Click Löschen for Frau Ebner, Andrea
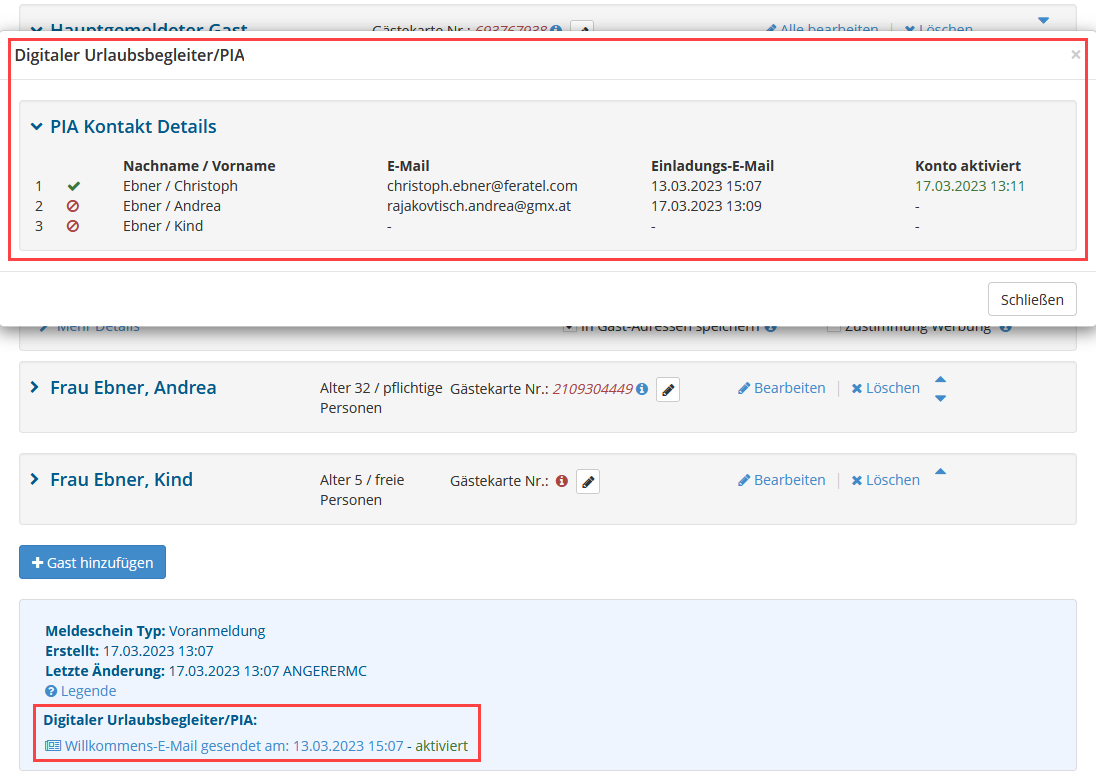 click(x=886, y=388)
